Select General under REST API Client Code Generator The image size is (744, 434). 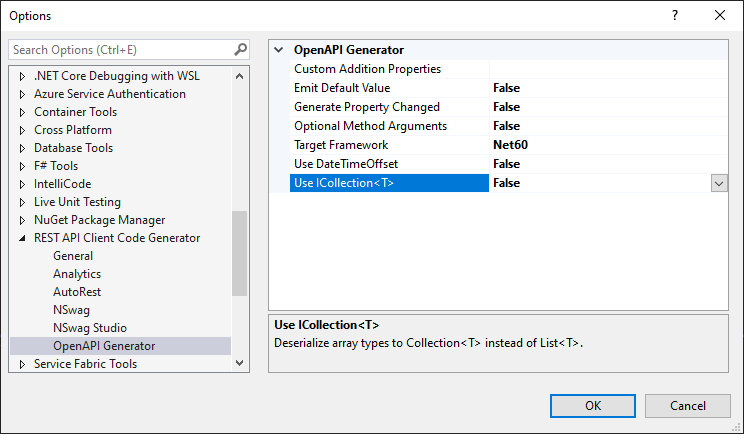coord(73,256)
